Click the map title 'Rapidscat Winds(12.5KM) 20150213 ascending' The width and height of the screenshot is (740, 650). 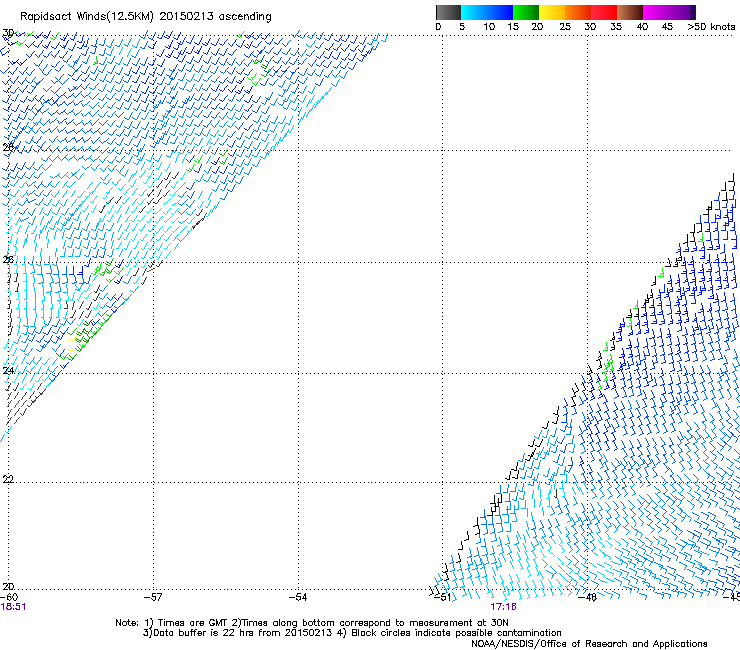(x=146, y=17)
